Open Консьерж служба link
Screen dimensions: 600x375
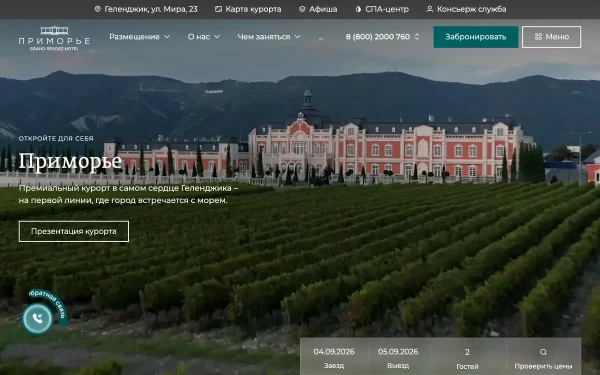(x=471, y=9)
